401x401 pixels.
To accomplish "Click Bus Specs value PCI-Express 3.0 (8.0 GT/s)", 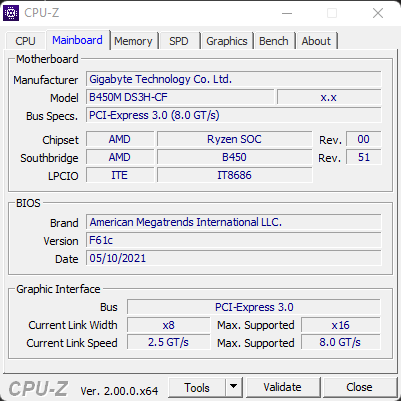I will [234, 115].
